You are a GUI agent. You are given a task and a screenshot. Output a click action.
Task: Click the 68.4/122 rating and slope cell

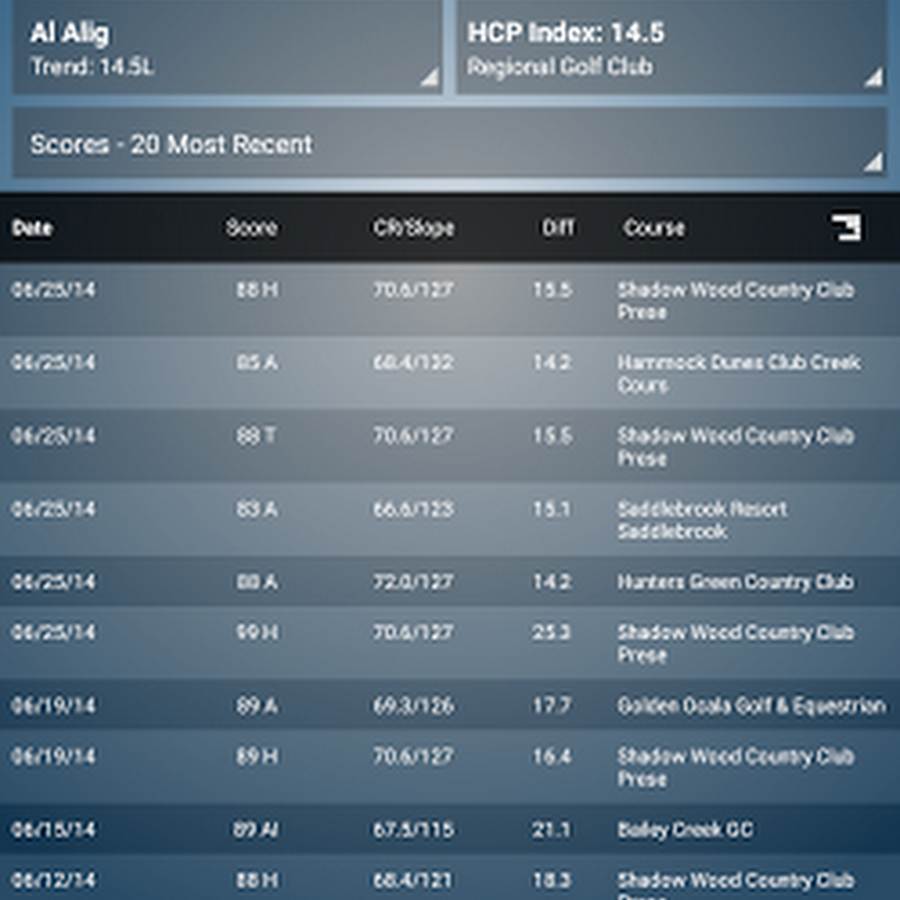point(413,363)
